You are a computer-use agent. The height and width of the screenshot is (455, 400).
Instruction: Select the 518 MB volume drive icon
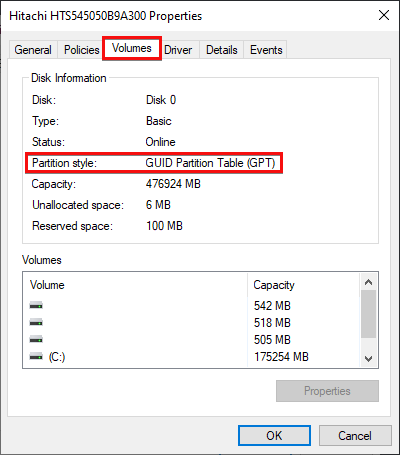point(36,322)
